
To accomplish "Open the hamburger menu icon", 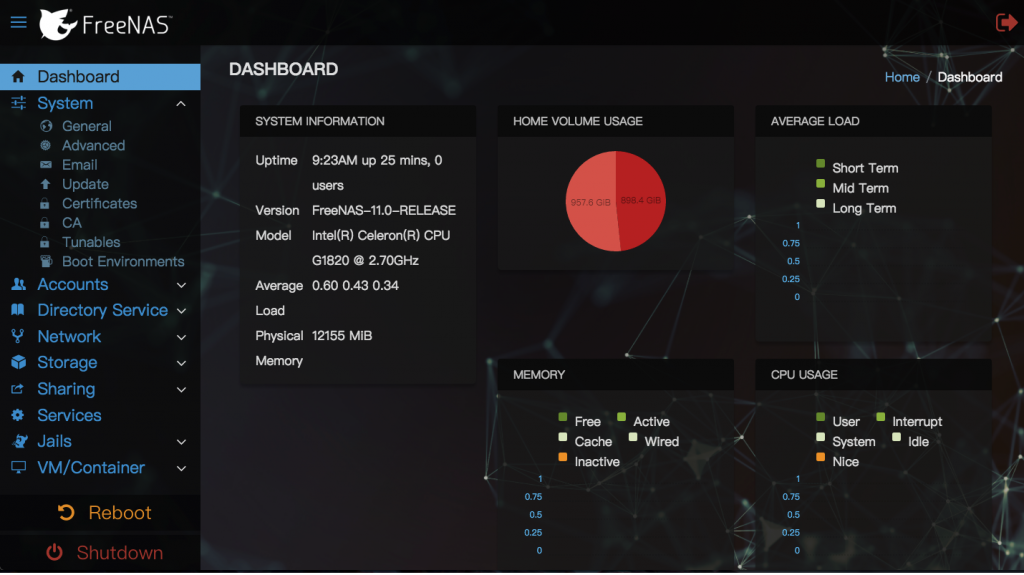I will [x=18, y=23].
